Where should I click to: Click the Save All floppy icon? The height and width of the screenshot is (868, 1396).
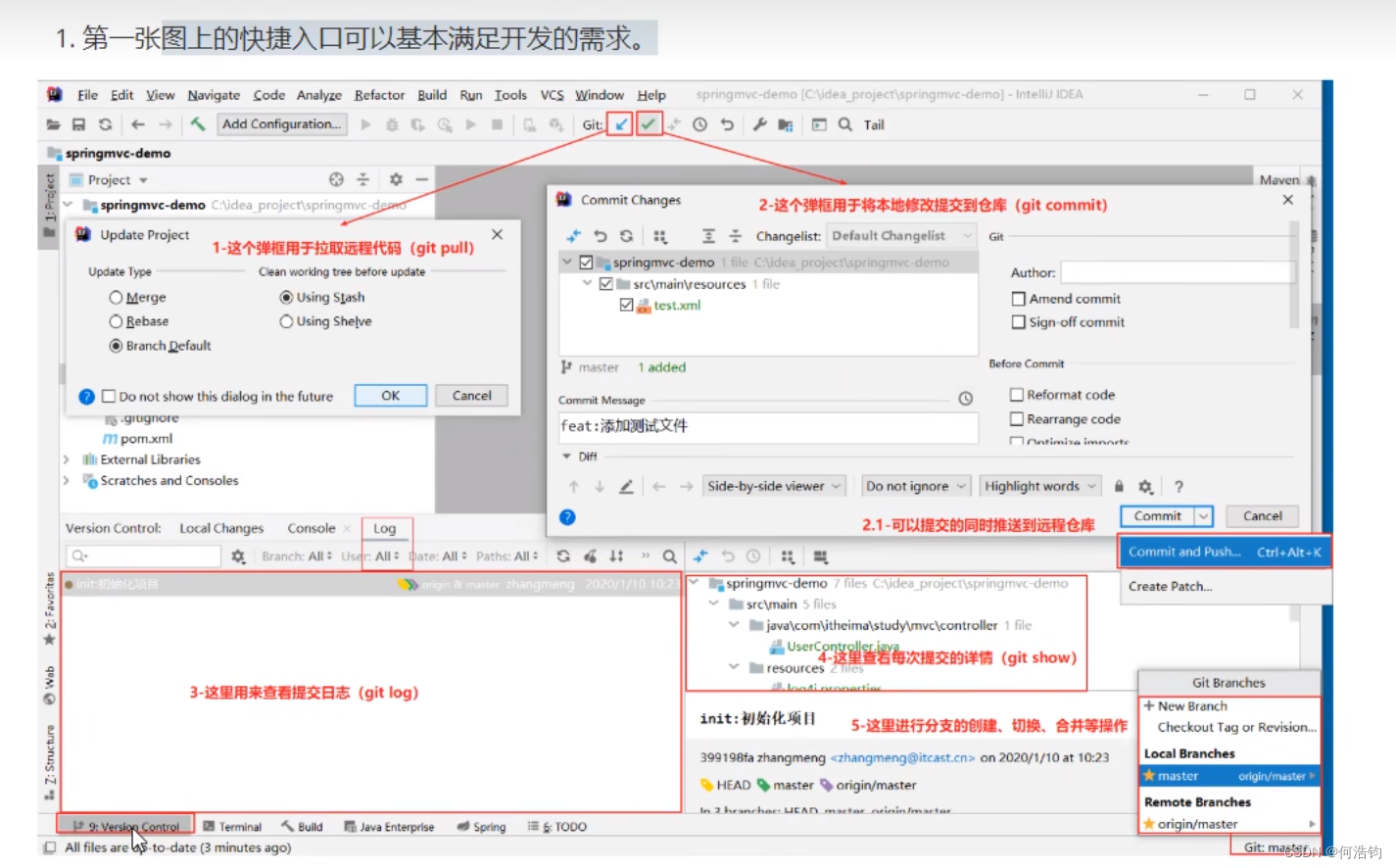[78, 124]
